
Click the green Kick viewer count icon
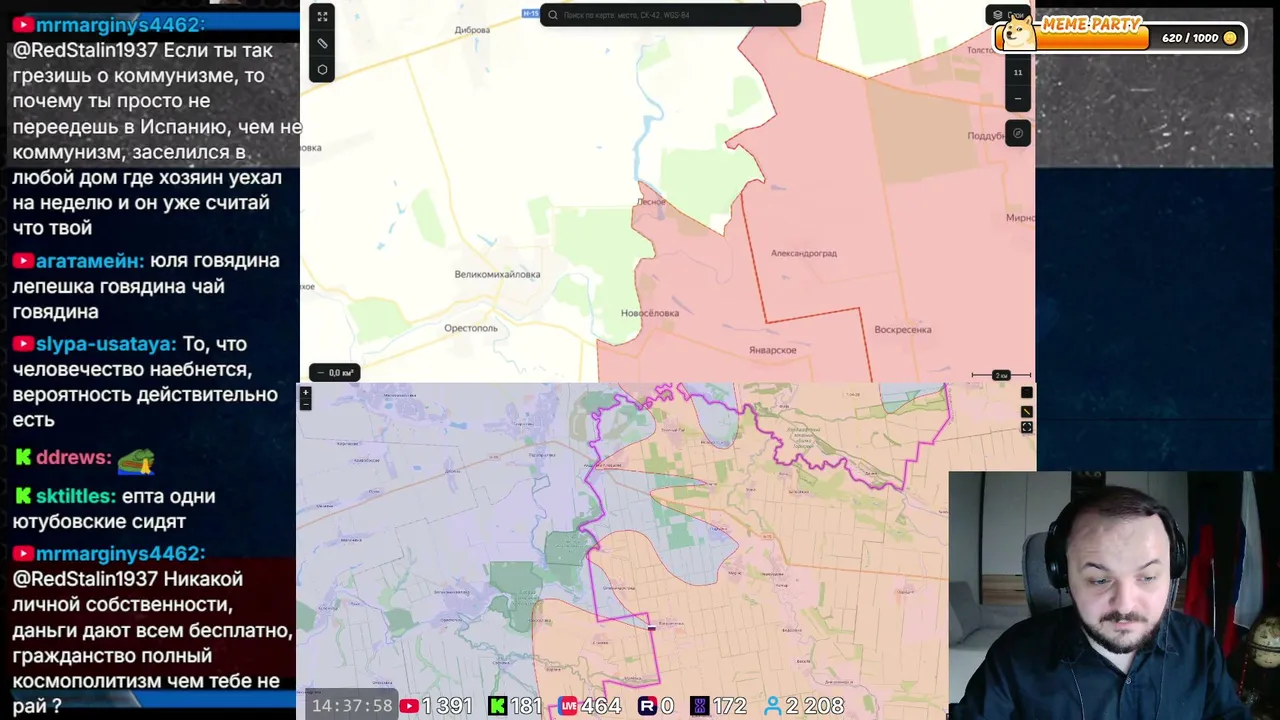(x=497, y=706)
